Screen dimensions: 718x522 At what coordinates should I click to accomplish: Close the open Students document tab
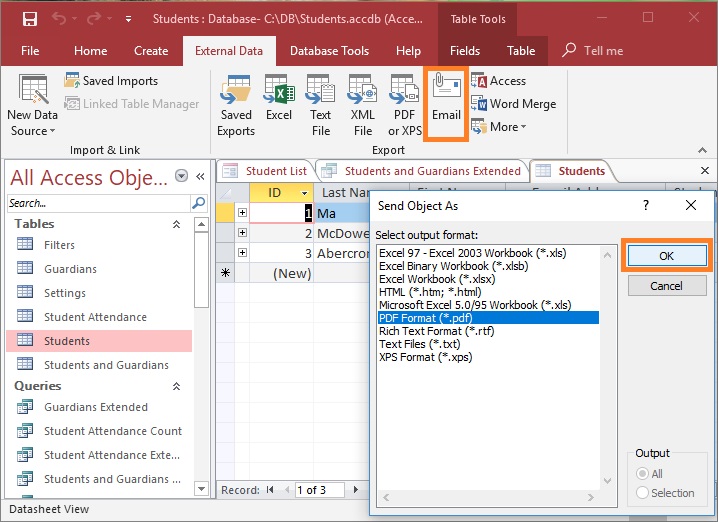(x=705, y=171)
